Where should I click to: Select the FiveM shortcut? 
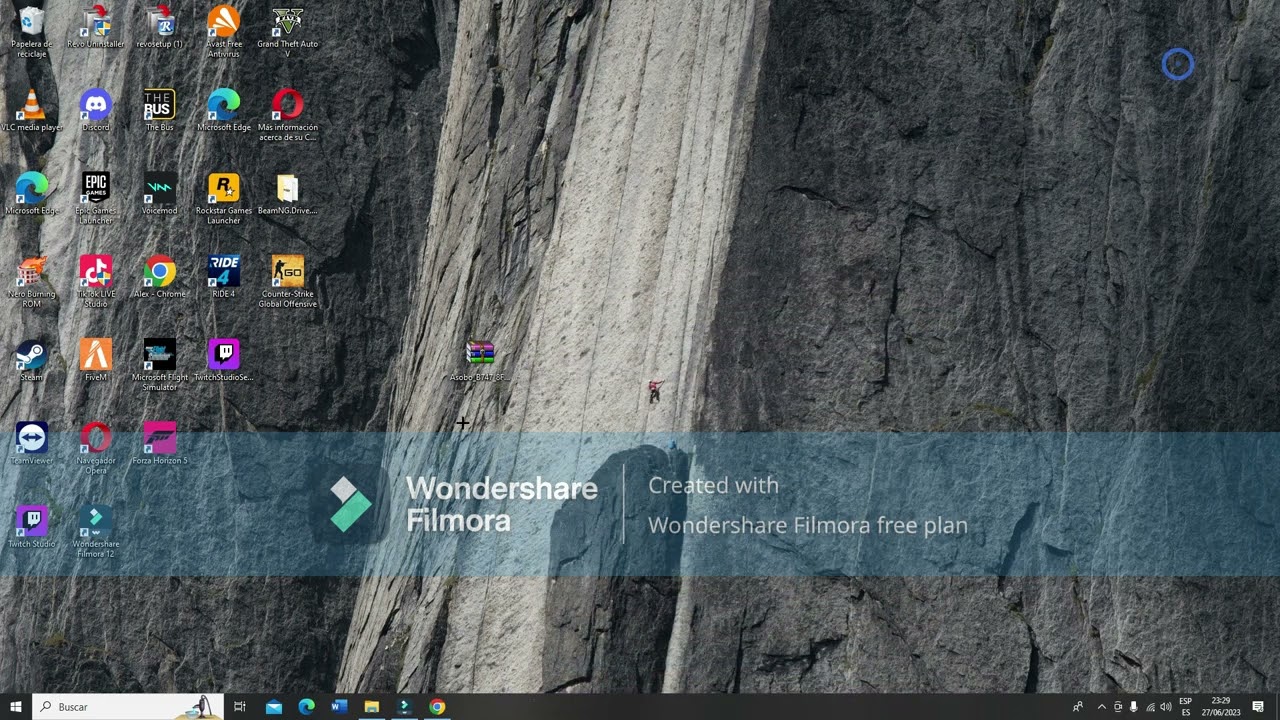click(96, 360)
